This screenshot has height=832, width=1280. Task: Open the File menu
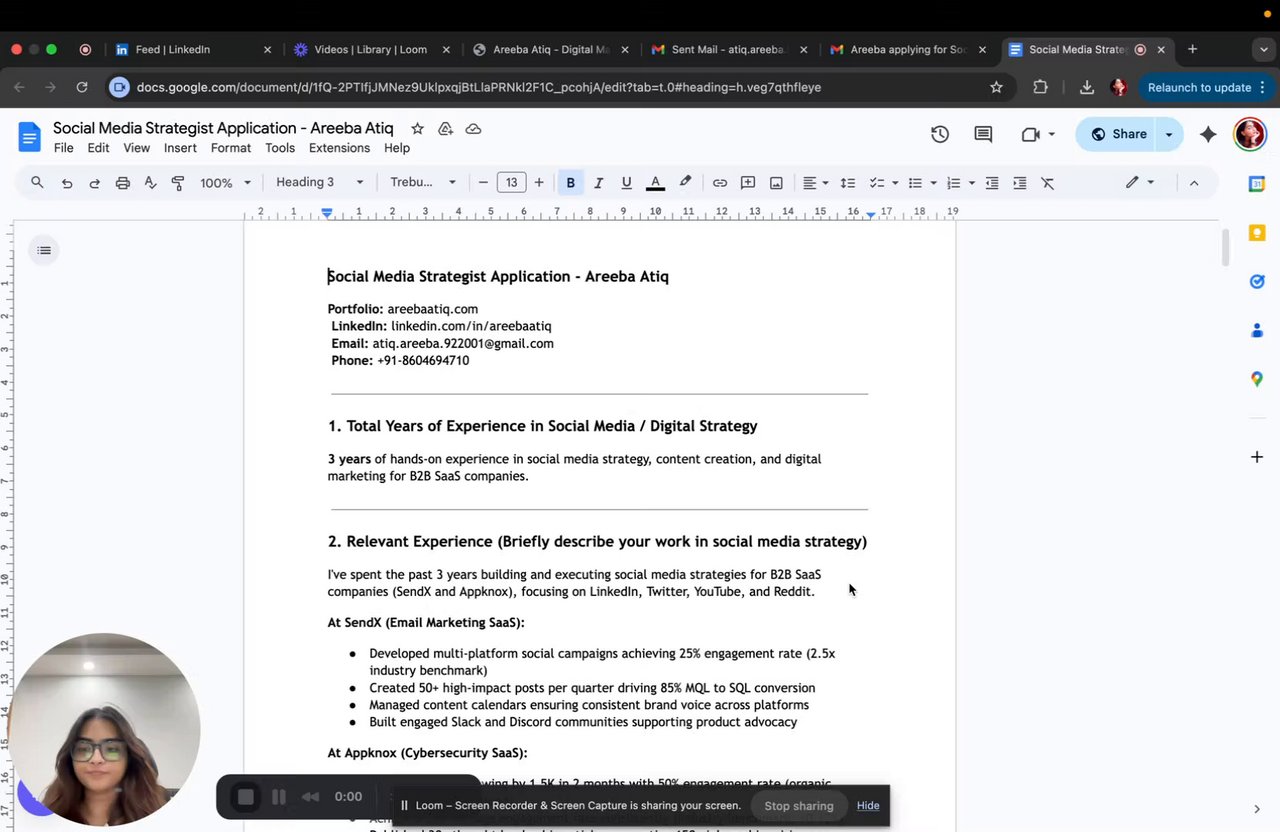pyautogui.click(x=63, y=148)
